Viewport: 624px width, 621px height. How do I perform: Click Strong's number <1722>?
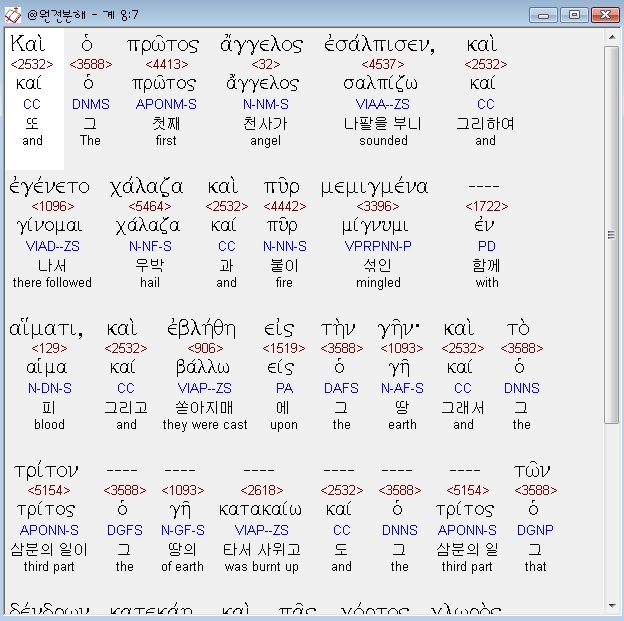click(x=487, y=206)
